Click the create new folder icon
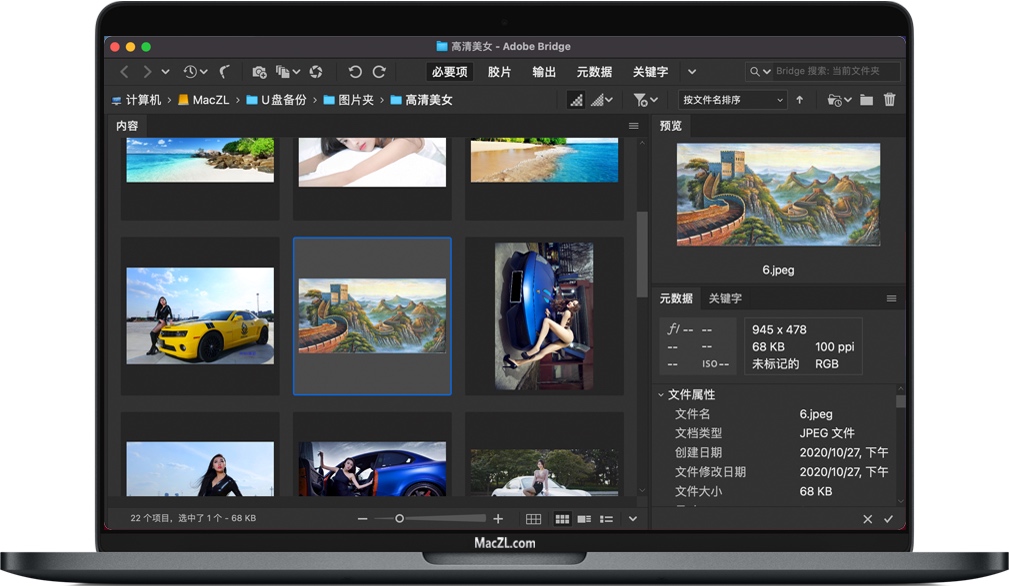This screenshot has height=586, width=1009. (864, 100)
